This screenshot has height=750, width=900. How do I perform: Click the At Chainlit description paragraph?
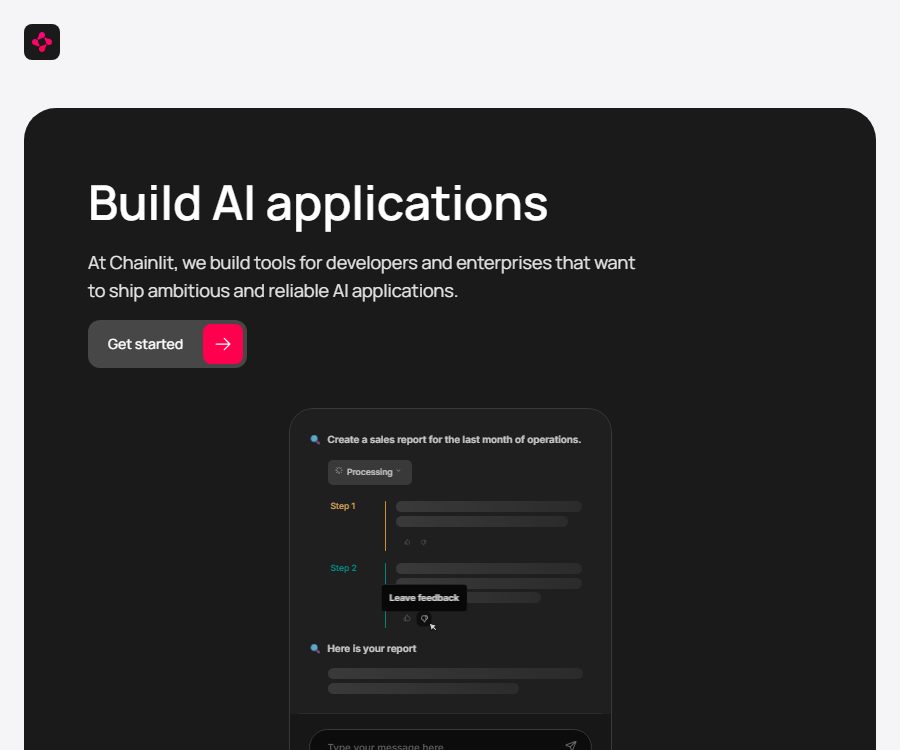tap(362, 277)
